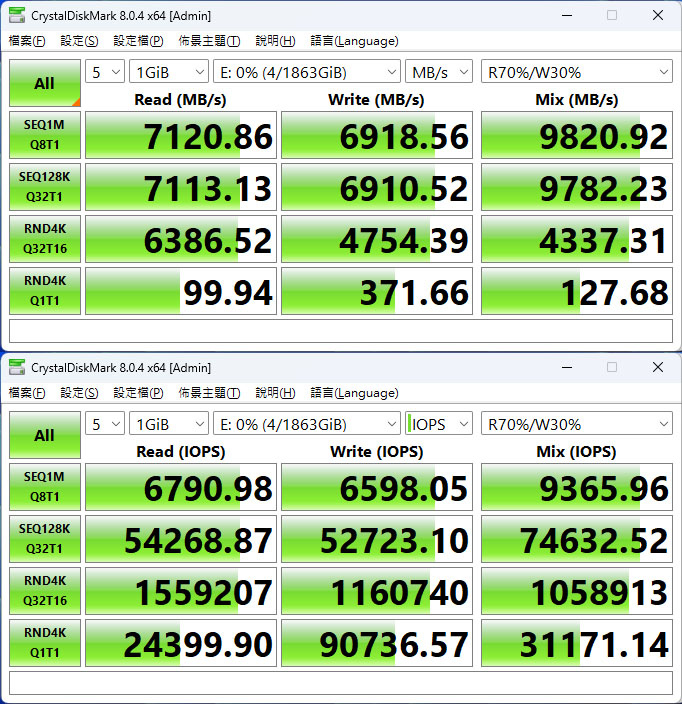Screen dimensions: 682x704
Task: Click the 9782.23 mix result
Action: [577, 187]
